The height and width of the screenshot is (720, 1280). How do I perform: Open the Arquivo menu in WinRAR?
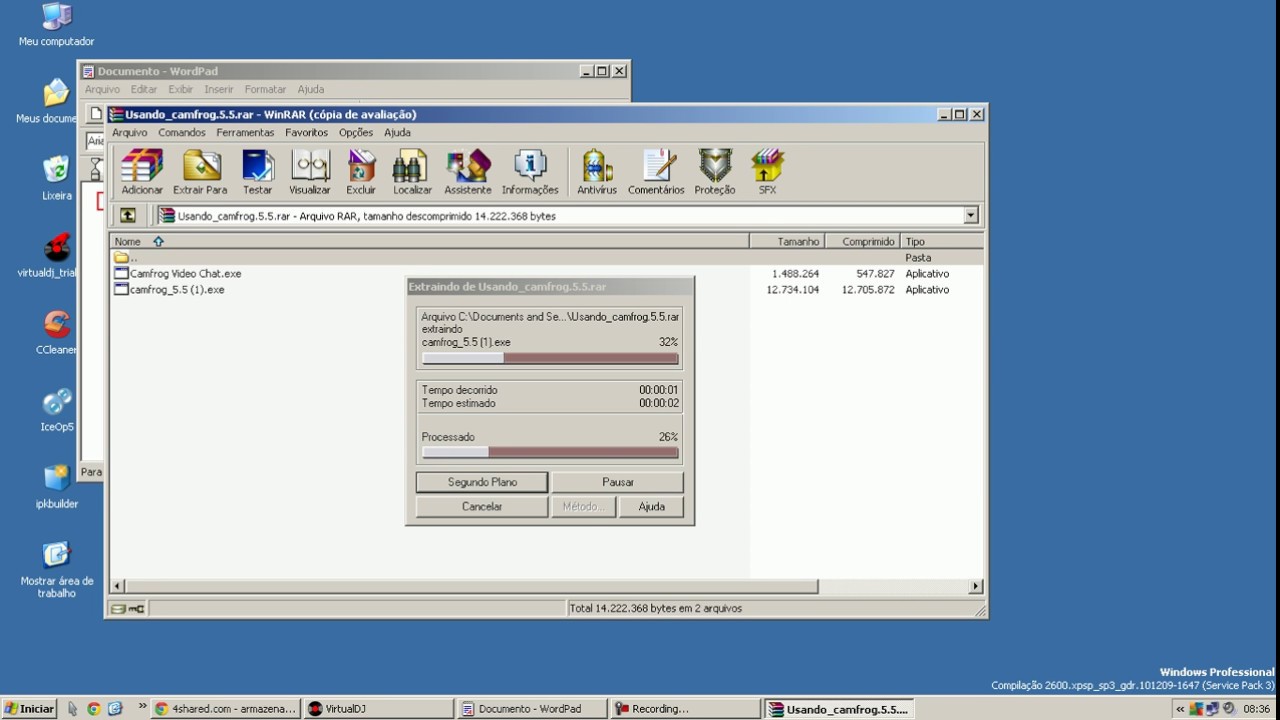coord(129,132)
